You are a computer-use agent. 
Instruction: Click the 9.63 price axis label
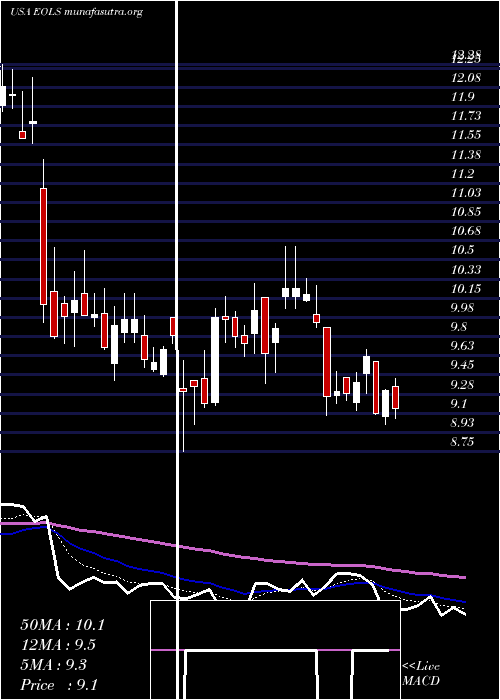[463, 346]
